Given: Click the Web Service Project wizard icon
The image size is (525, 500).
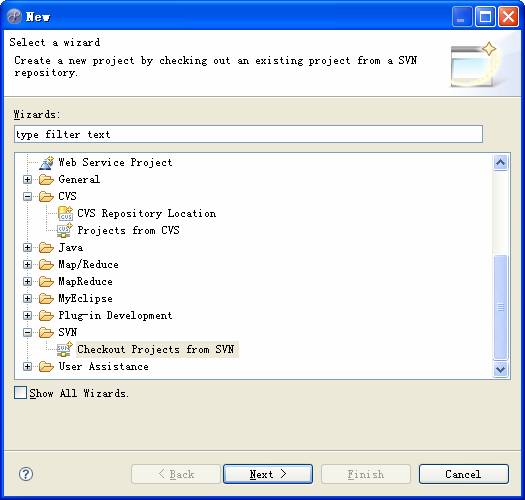Looking at the screenshot, I should [46, 163].
